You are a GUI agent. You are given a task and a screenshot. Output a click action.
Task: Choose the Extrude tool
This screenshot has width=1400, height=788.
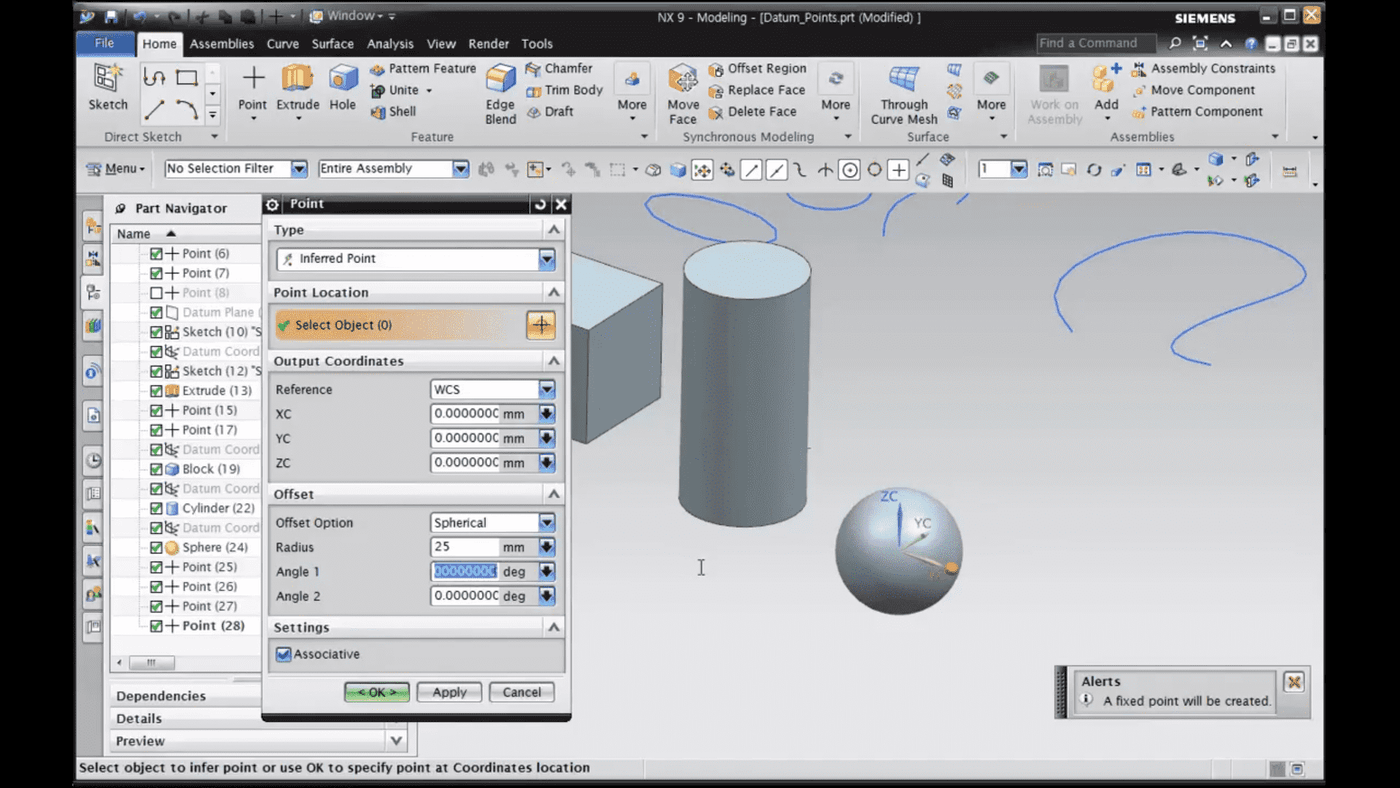[x=297, y=87]
